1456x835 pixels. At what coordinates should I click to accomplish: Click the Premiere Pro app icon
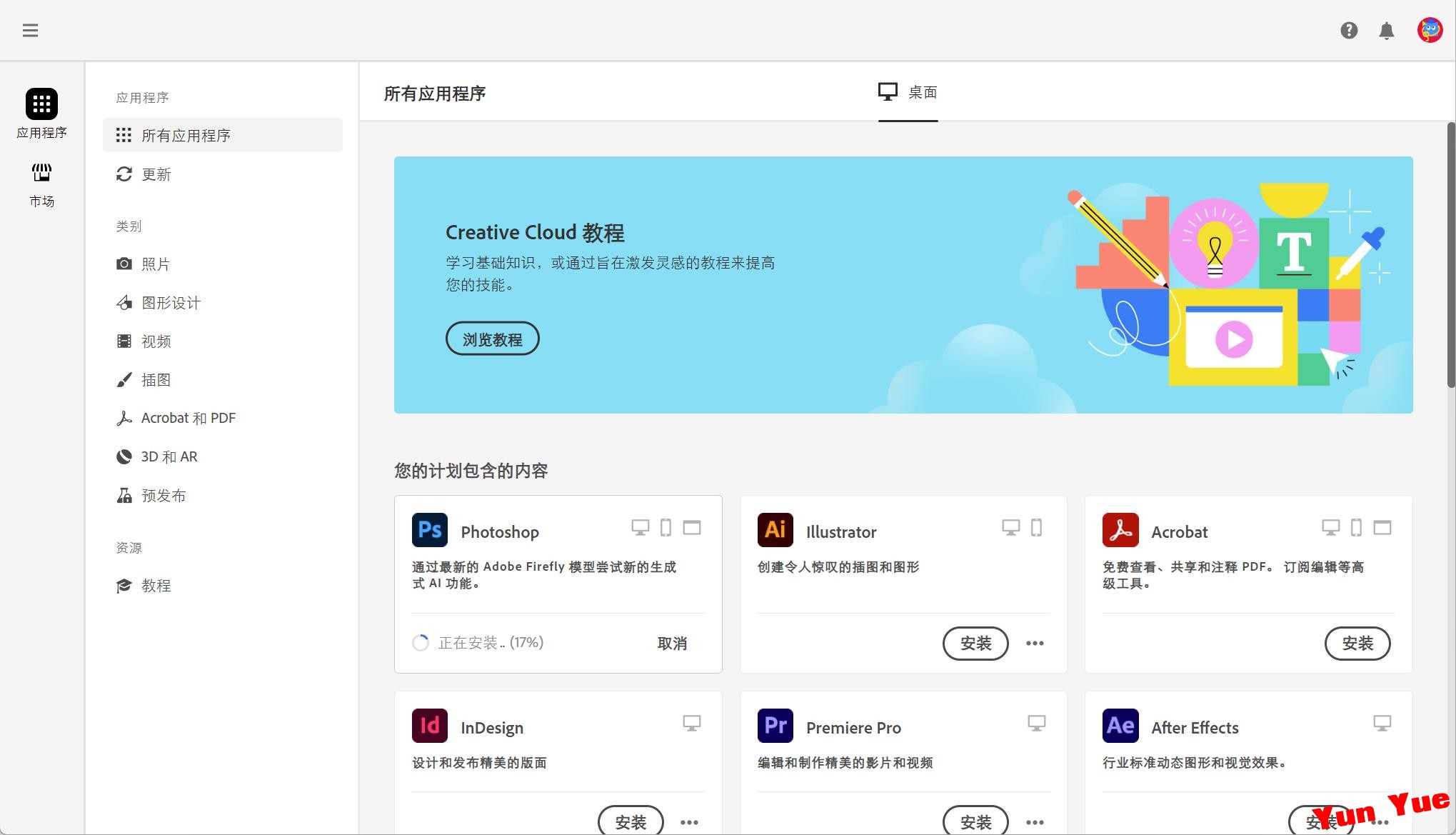(x=775, y=726)
